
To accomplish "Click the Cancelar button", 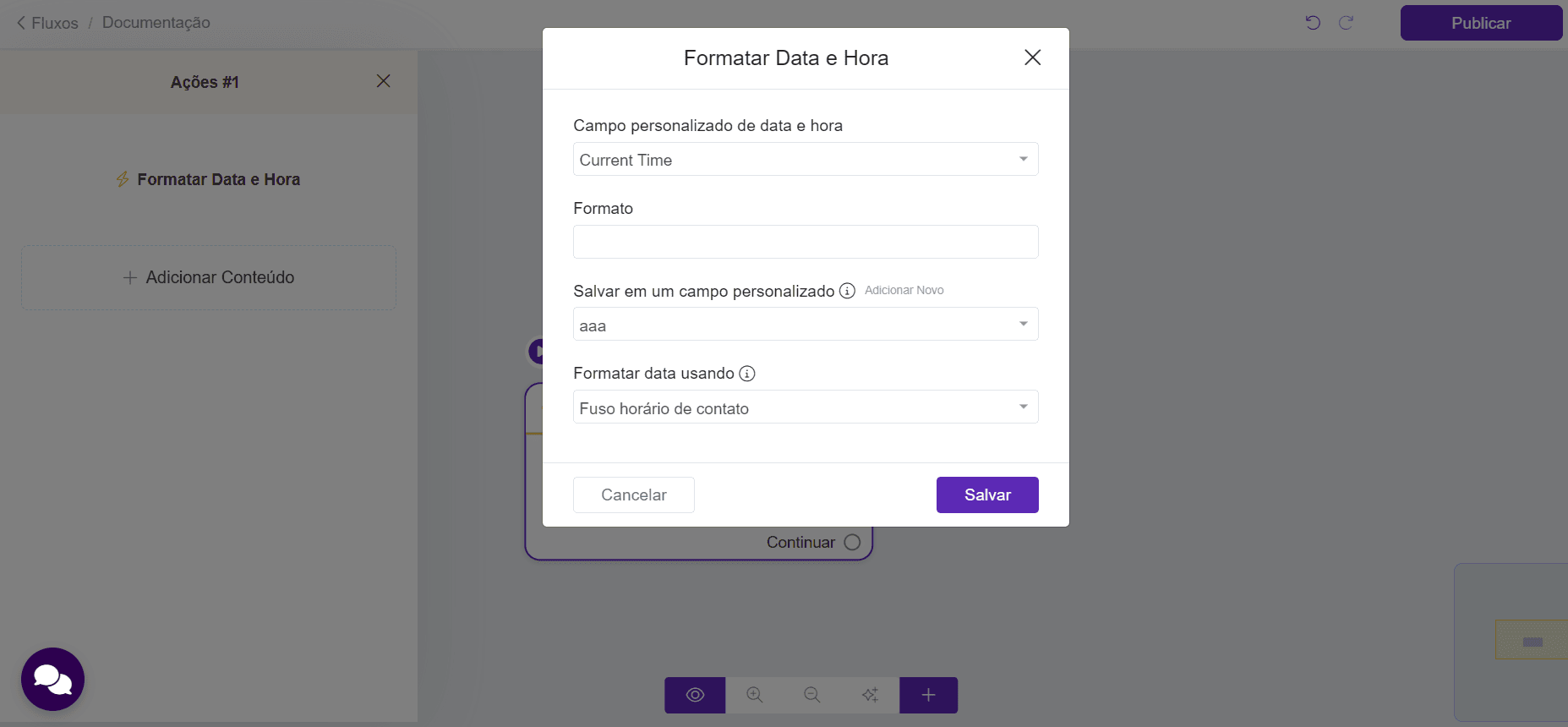I will click(x=634, y=495).
